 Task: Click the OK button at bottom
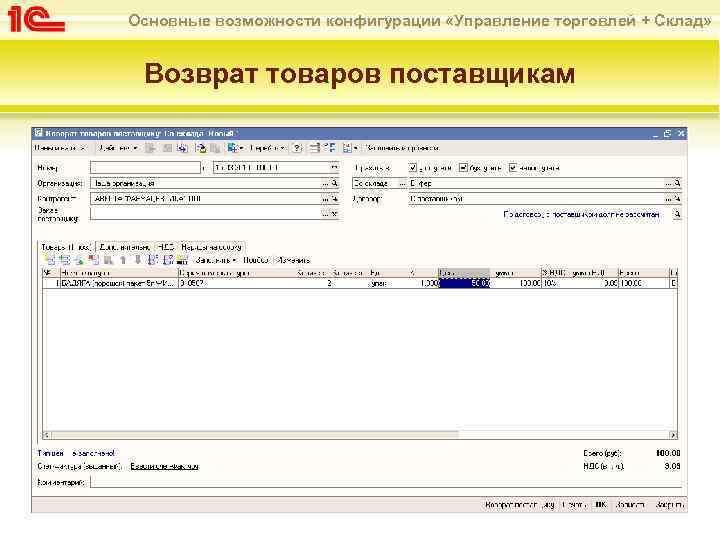(600, 505)
